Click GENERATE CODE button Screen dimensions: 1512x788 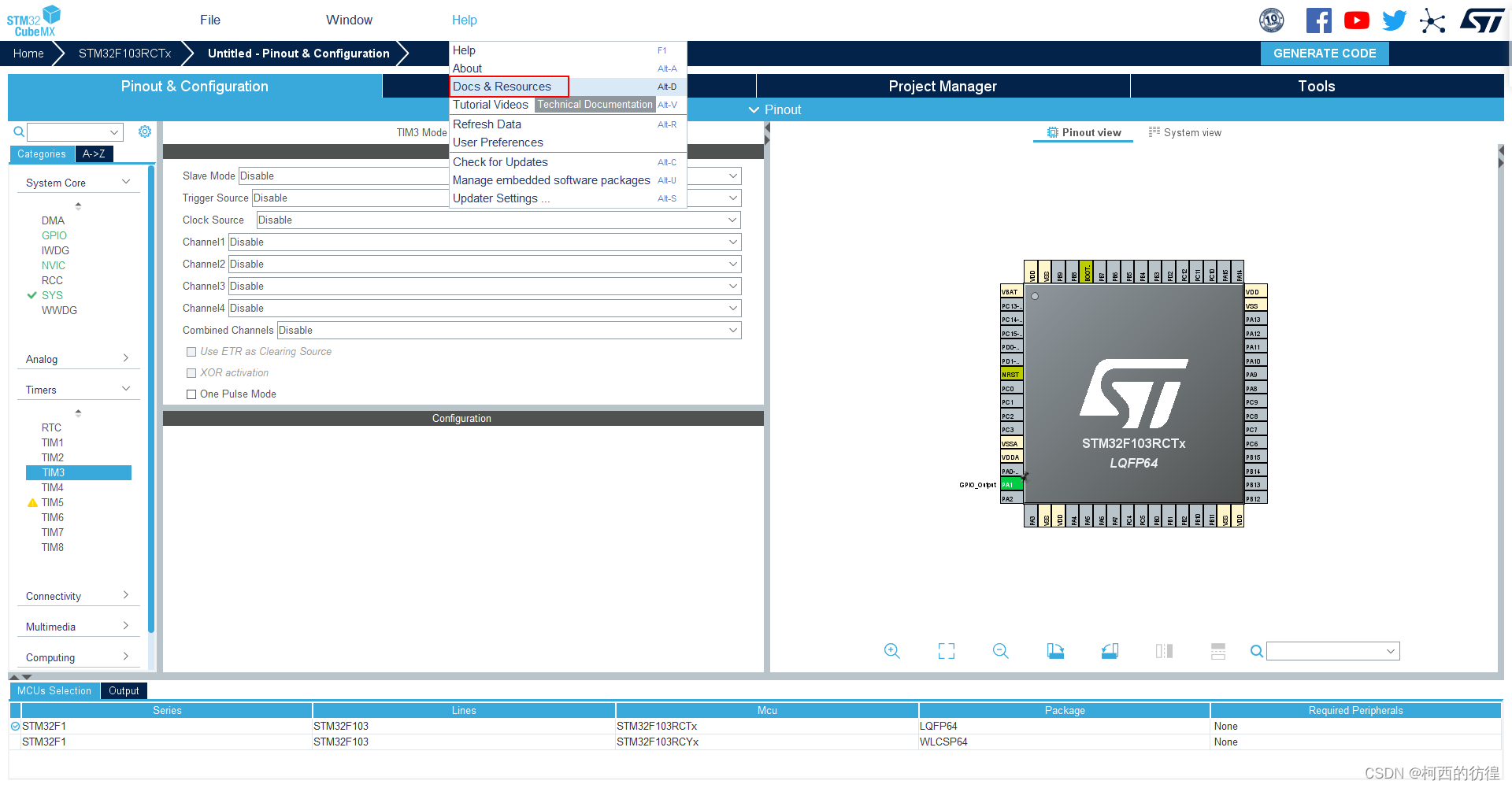(x=1325, y=54)
